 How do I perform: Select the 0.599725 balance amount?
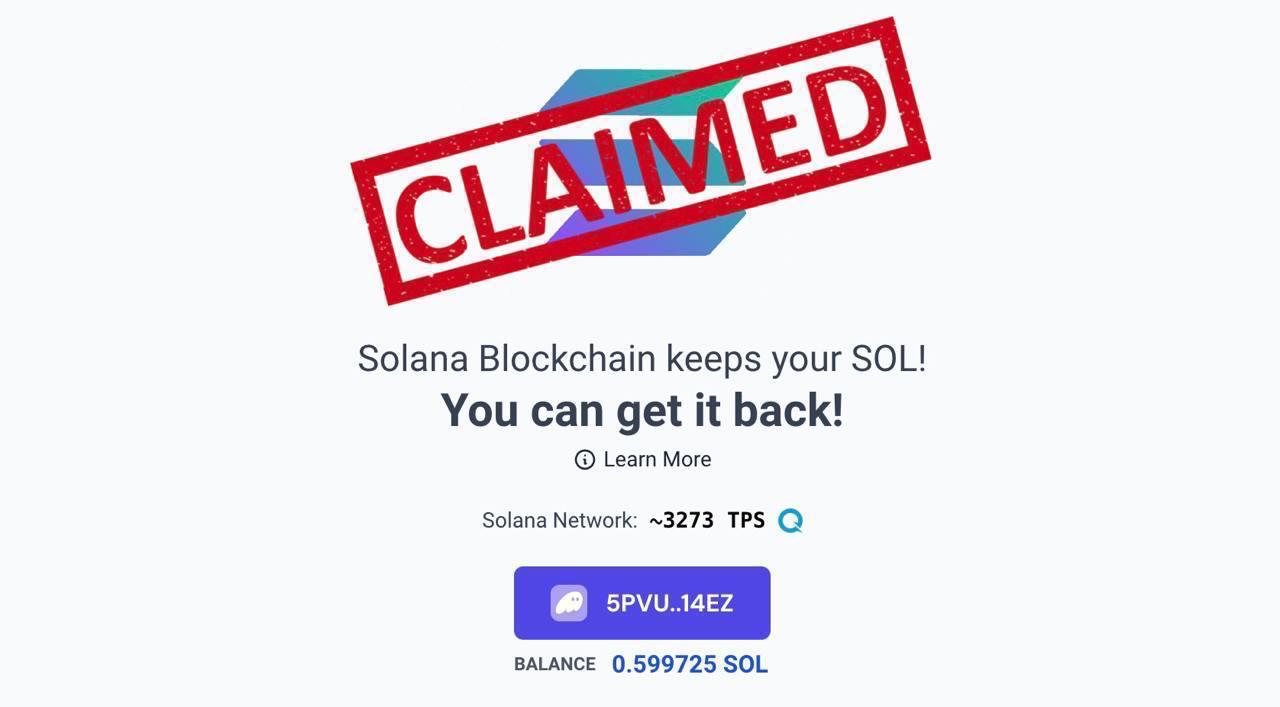click(664, 665)
